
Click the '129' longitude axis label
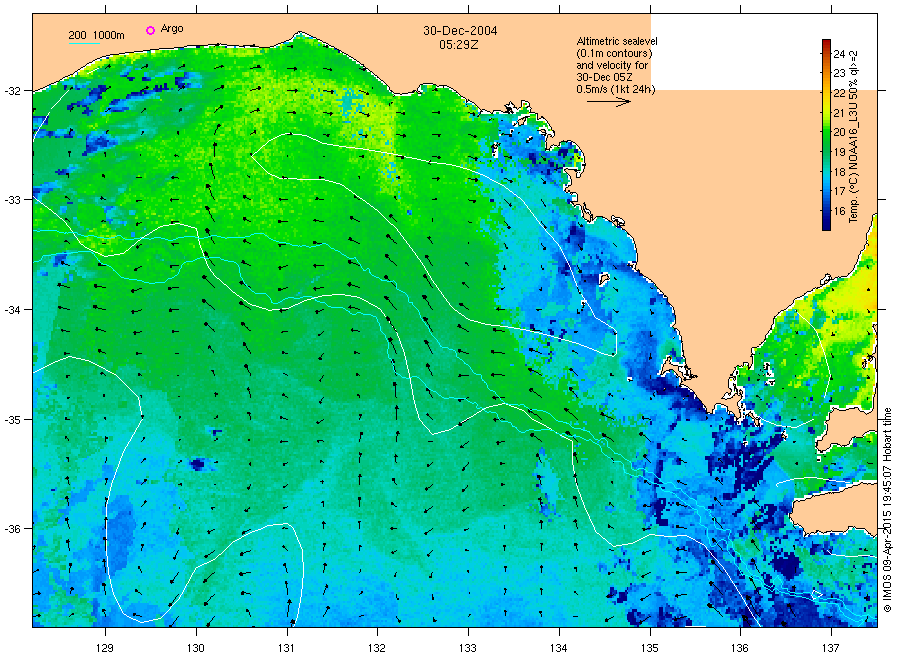105,648
